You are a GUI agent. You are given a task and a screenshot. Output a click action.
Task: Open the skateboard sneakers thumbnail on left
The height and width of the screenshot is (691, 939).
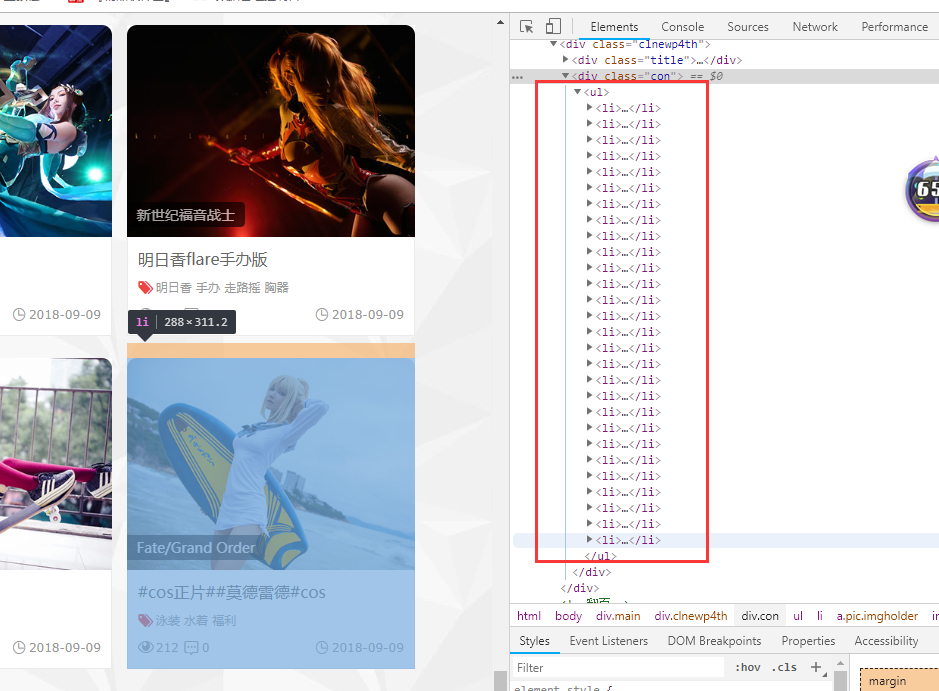[56, 463]
